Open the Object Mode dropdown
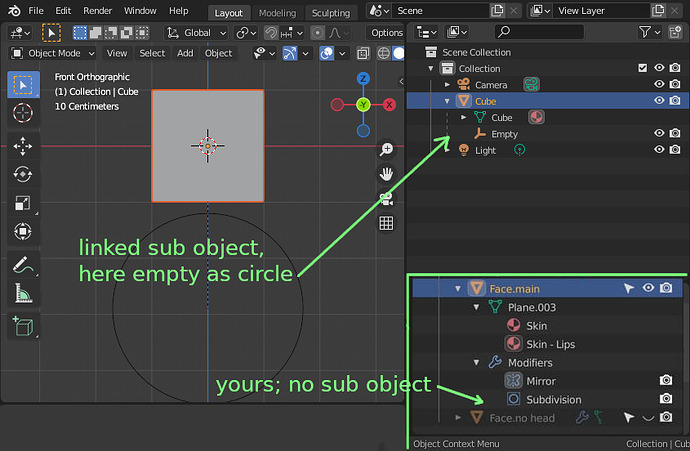Viewport: 690px width, 451px height. tap(53, 53)
